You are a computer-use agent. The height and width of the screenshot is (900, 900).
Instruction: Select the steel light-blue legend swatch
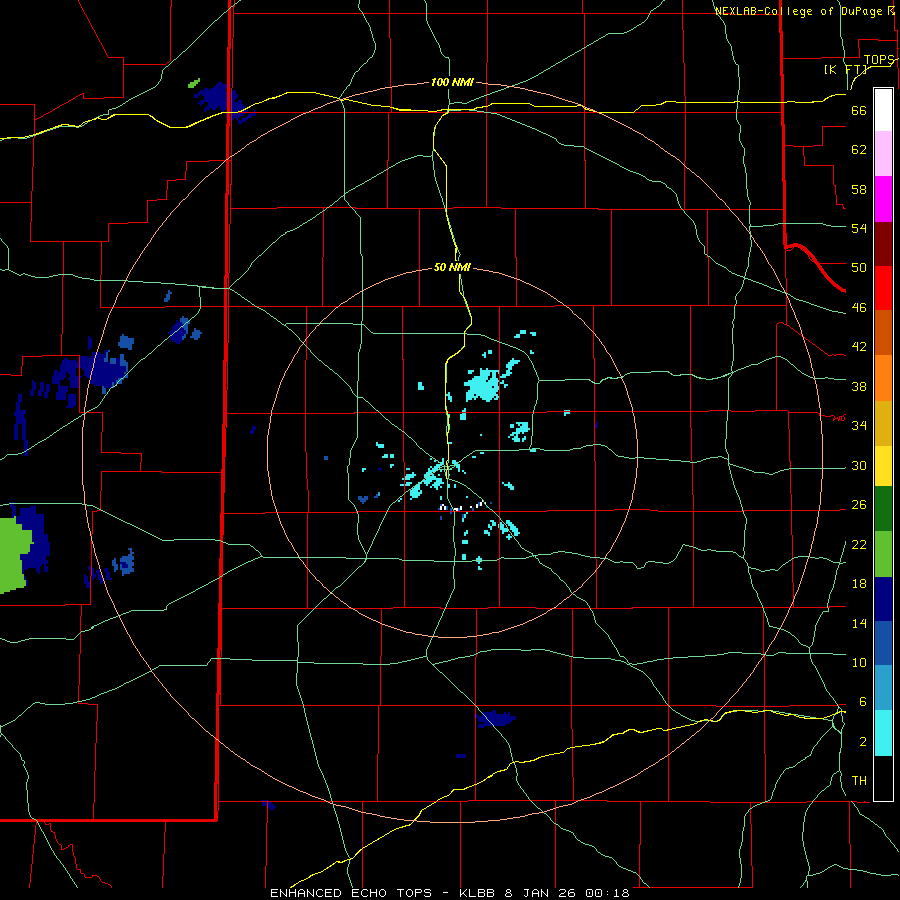[883, 688]
